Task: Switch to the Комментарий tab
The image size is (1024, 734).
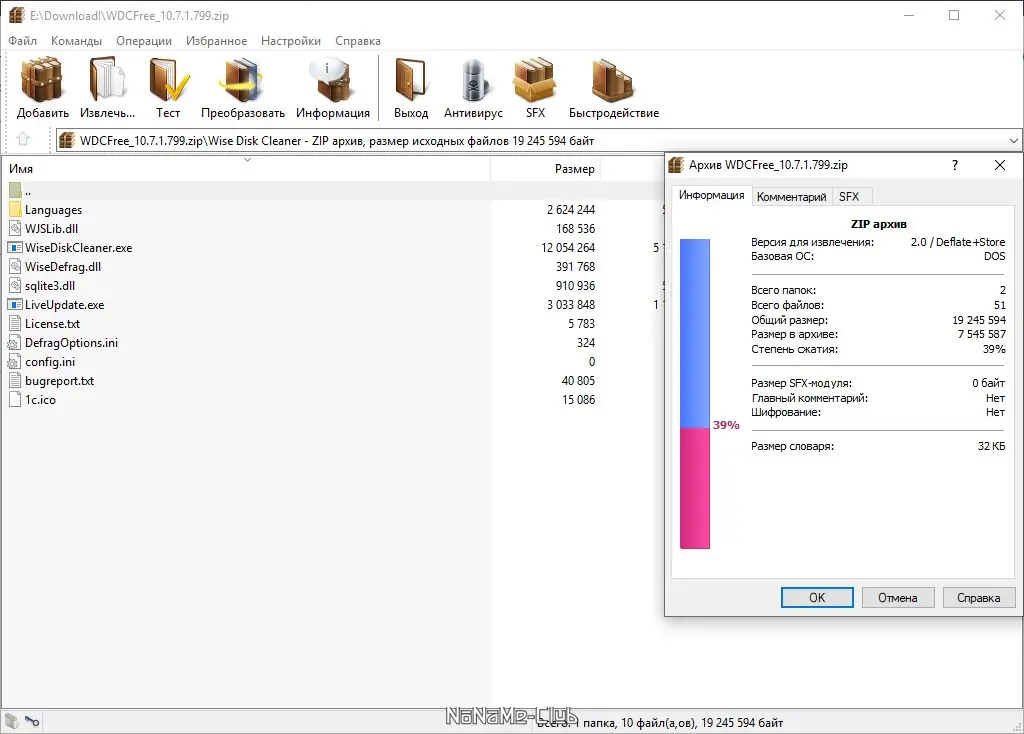Action: click(x=792, y=197)
